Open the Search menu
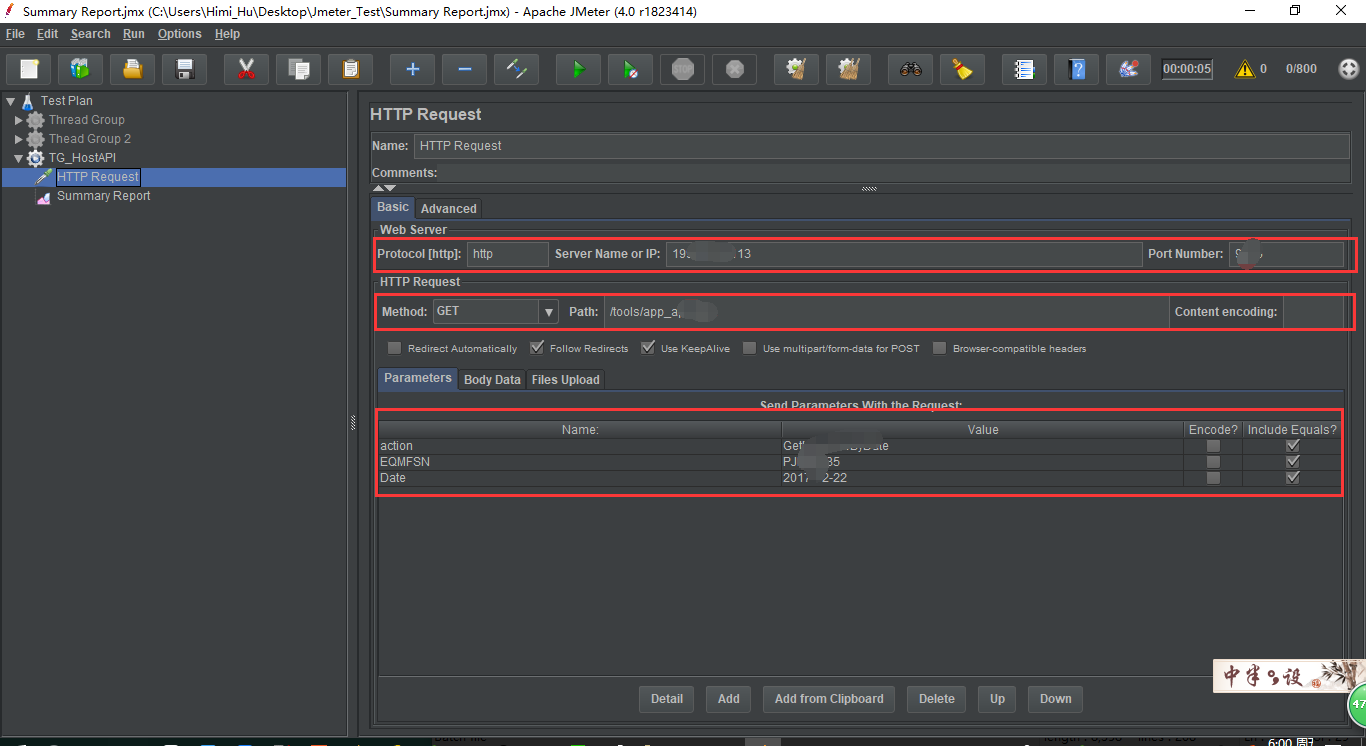1366x746 pixels. (91, 34)
